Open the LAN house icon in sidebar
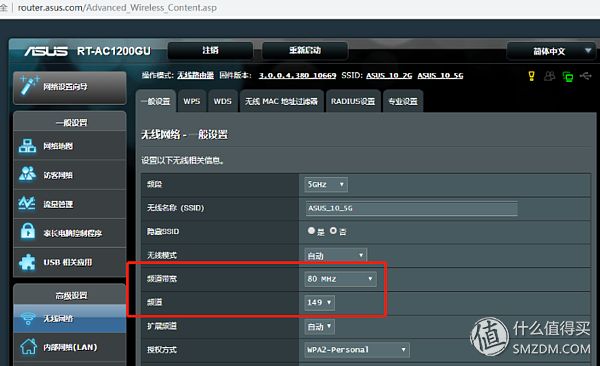The width and height of the screenshot is (600, 366). (29, 346)
